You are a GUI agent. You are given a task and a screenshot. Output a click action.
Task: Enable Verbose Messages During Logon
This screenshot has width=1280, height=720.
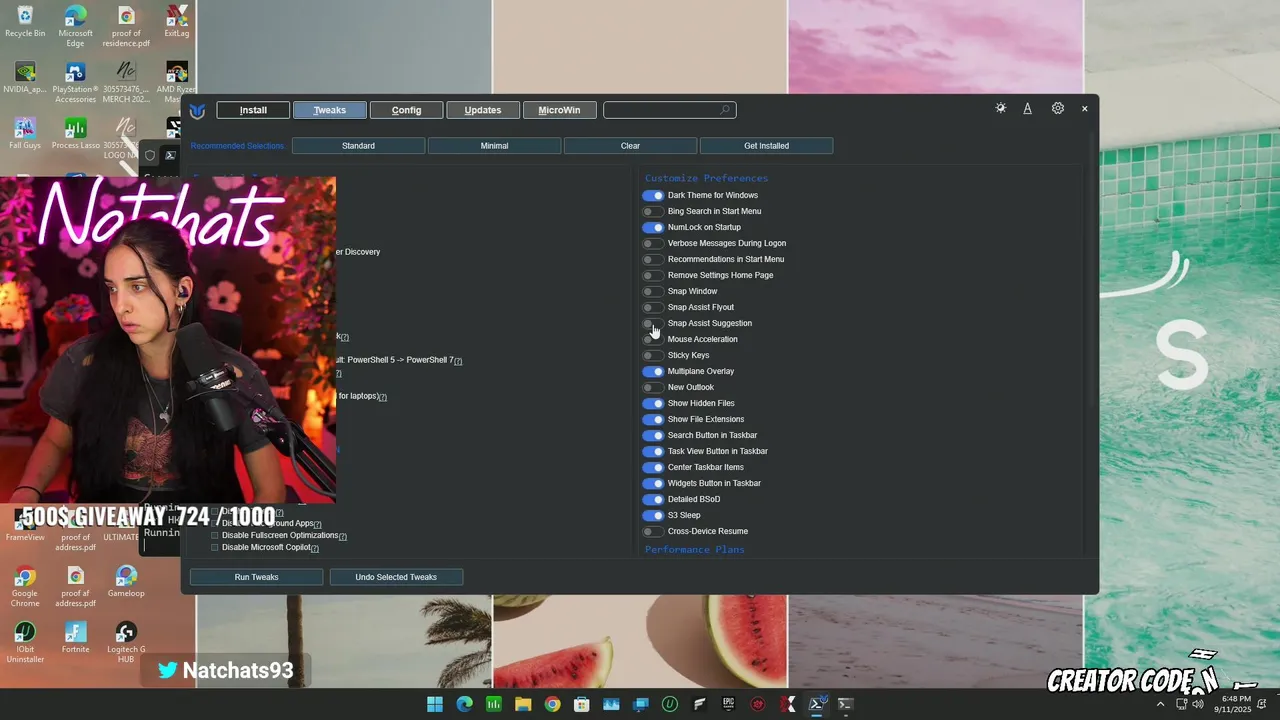tap(653, 243)
